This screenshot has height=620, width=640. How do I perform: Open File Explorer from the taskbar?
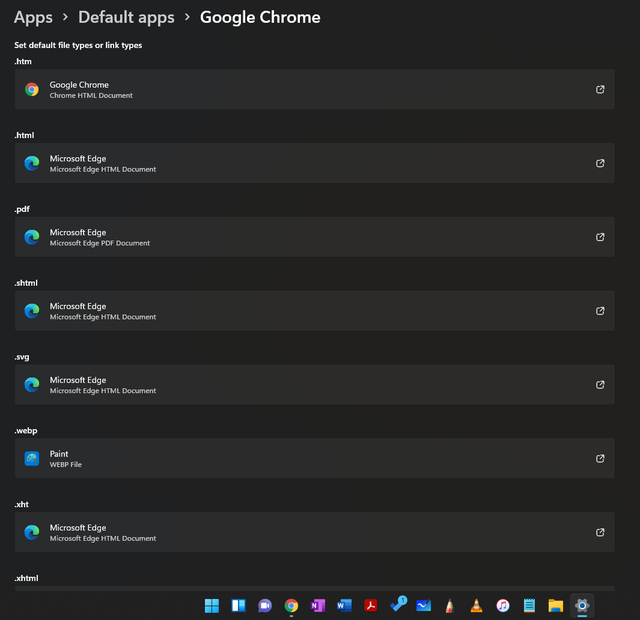pos(556,606)
